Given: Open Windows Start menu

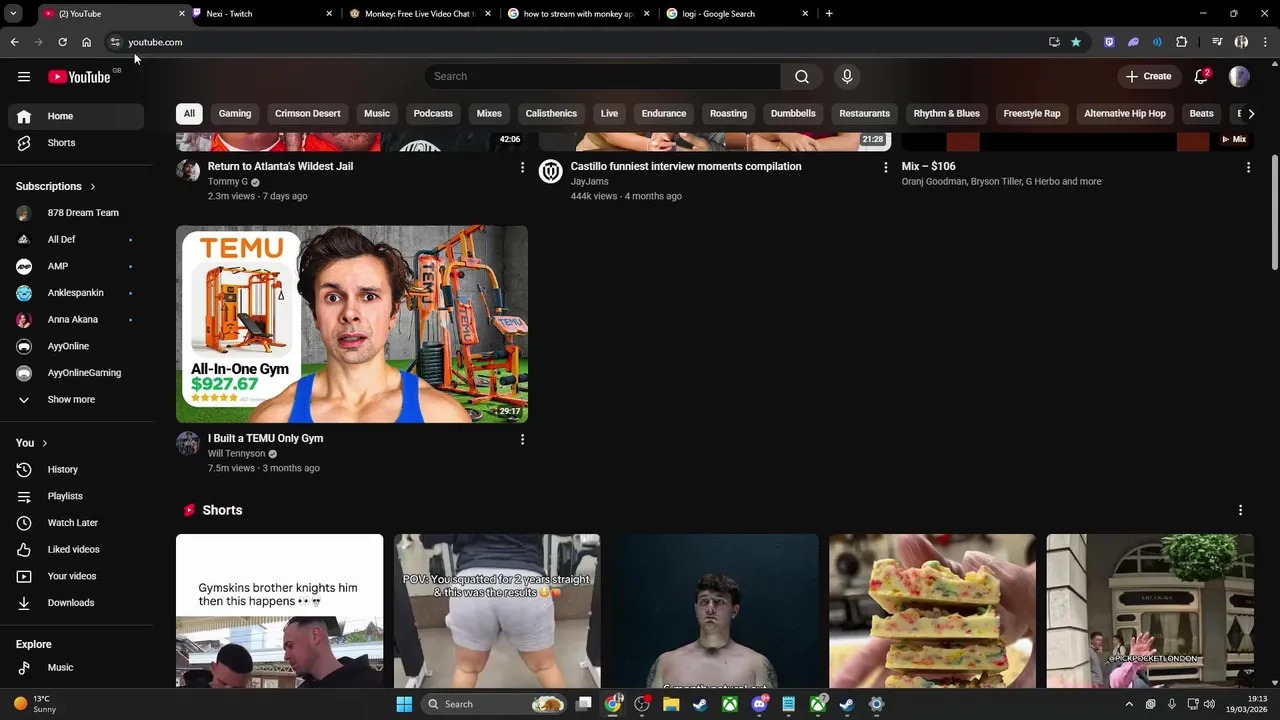Looking at the screenshot, I should [404, 704].
